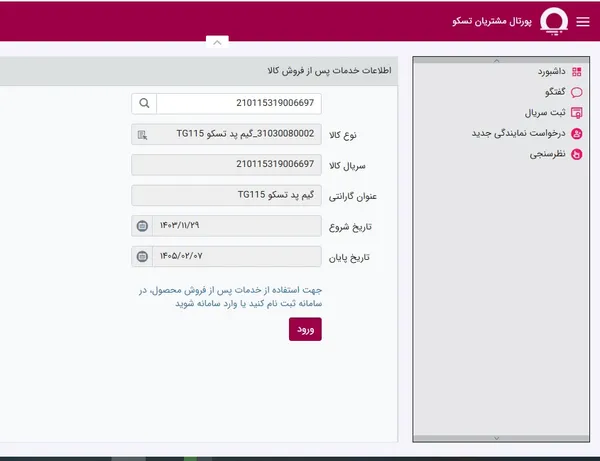Viewport: 600px width, 461px height.
Task: Click the dashboard grid icon
Action: (577, 72)
